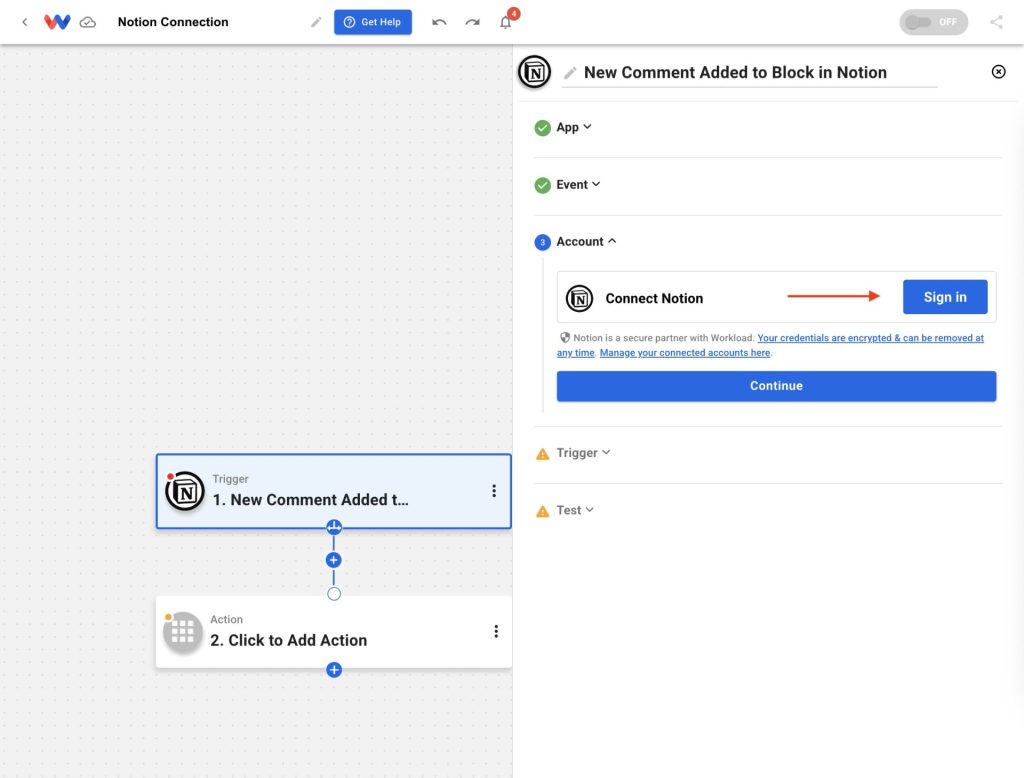The image size is (1024, 778).
Task: Click the green check beside Event
Action: click(543, 186)
